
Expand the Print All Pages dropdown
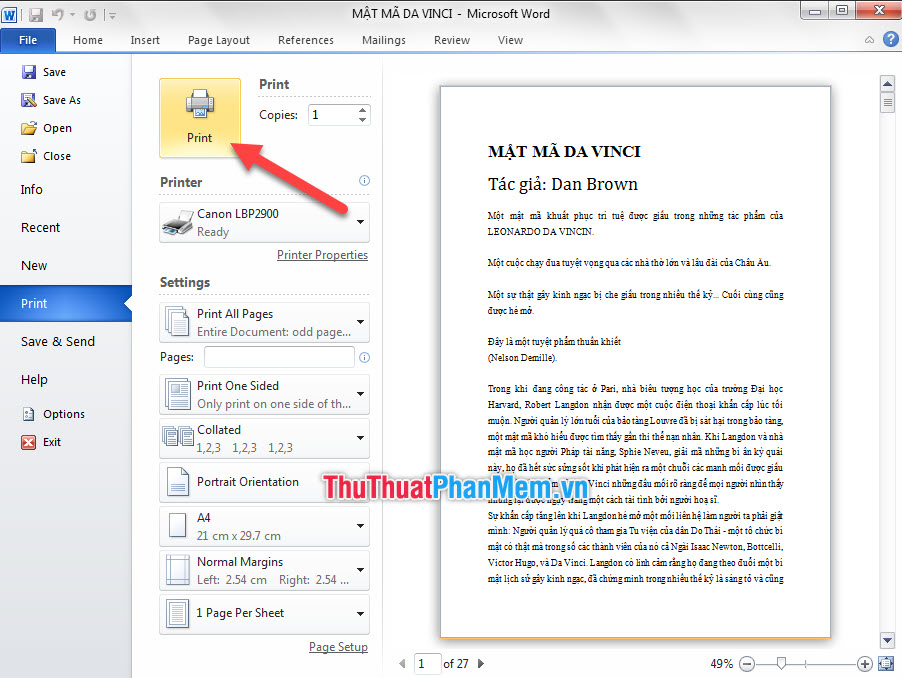[x=264, y=323]
